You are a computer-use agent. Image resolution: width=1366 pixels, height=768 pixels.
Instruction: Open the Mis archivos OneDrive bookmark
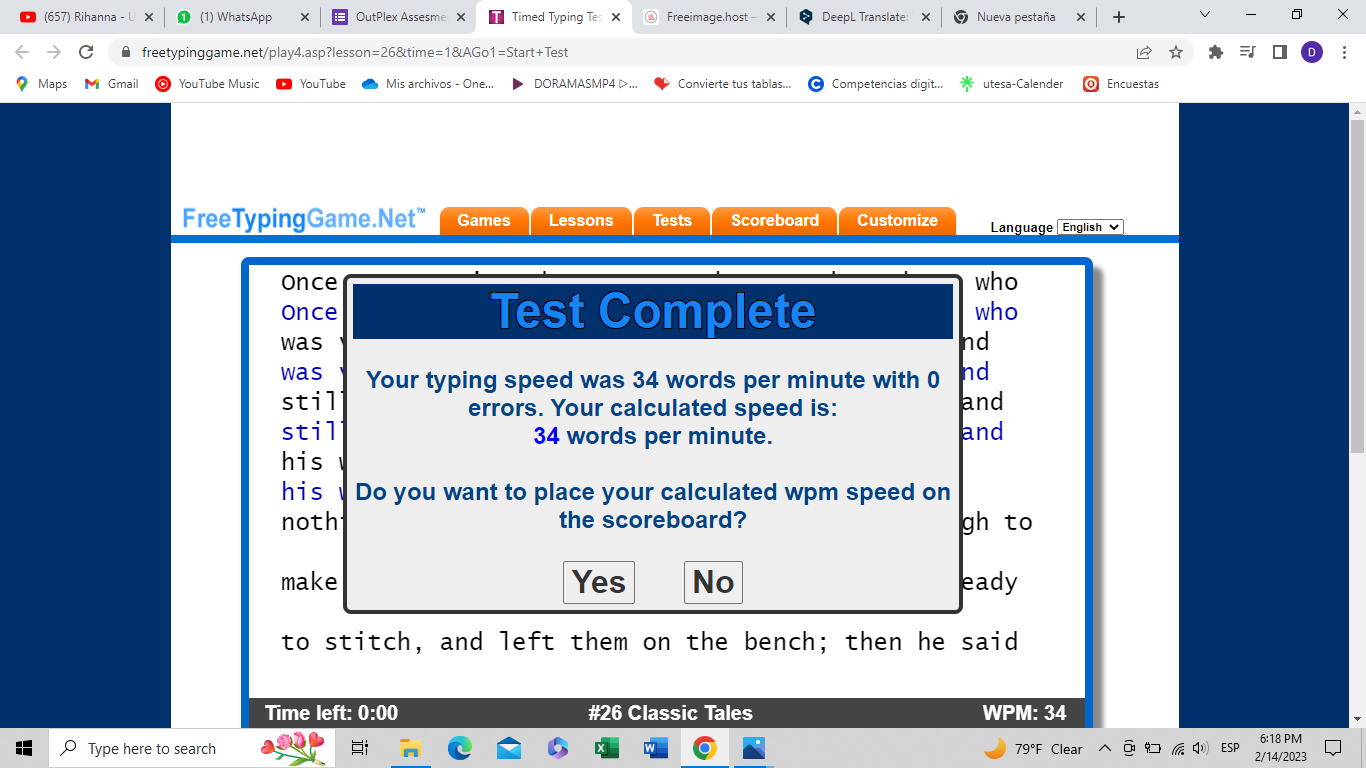428,84
